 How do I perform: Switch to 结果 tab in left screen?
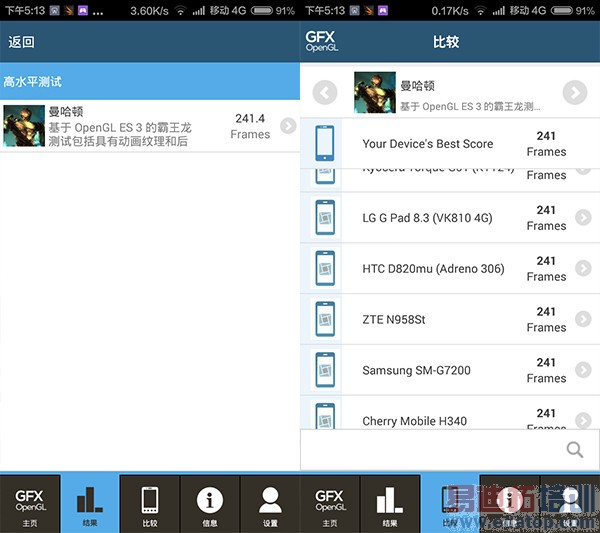coord(90,504)
